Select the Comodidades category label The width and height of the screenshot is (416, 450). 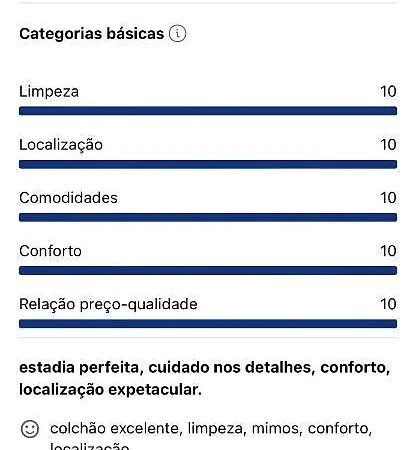coord(68,198)
